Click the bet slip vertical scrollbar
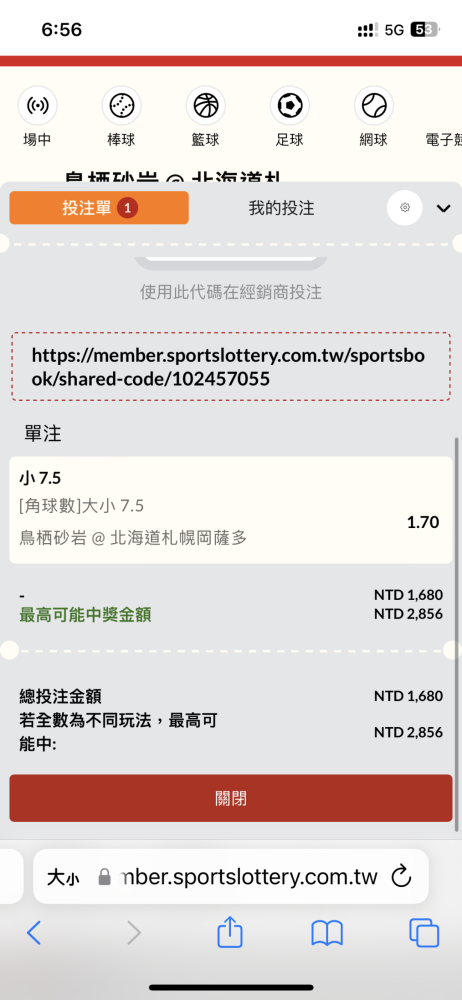462x1000 pixels. [x=456, y=635]
